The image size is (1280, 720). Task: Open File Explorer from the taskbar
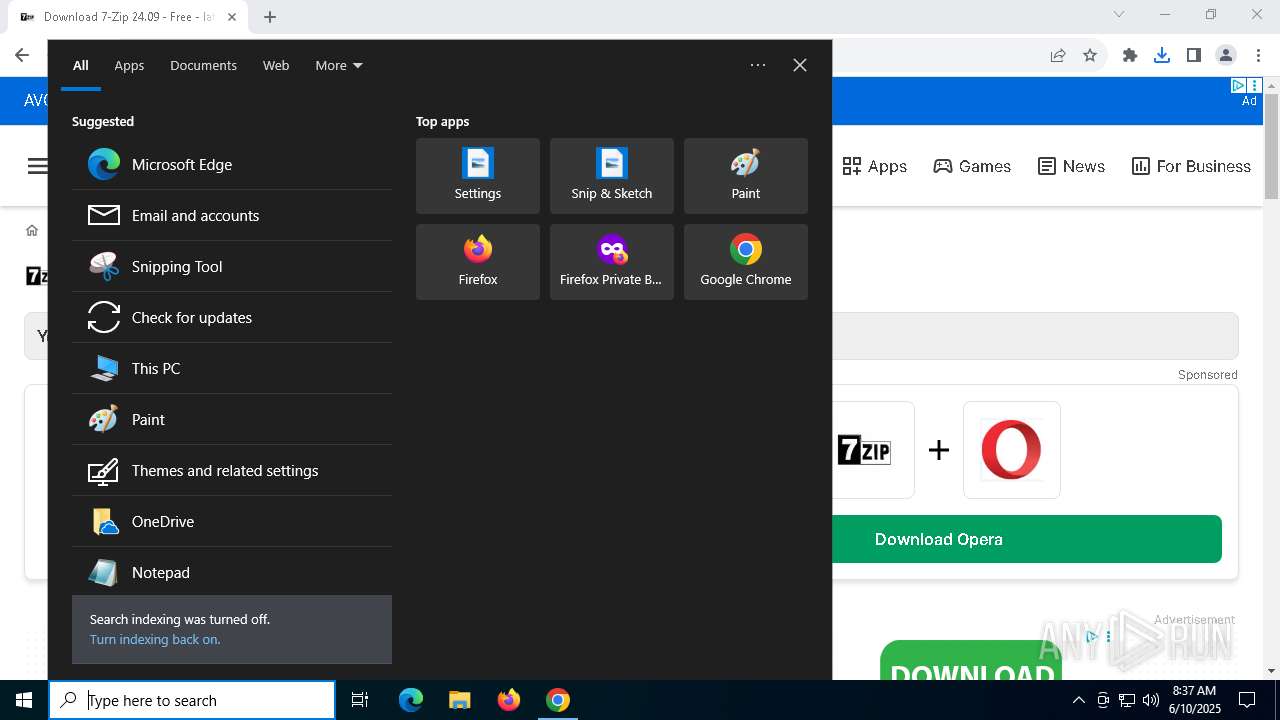pyautogui.click(x=459, y=700)
